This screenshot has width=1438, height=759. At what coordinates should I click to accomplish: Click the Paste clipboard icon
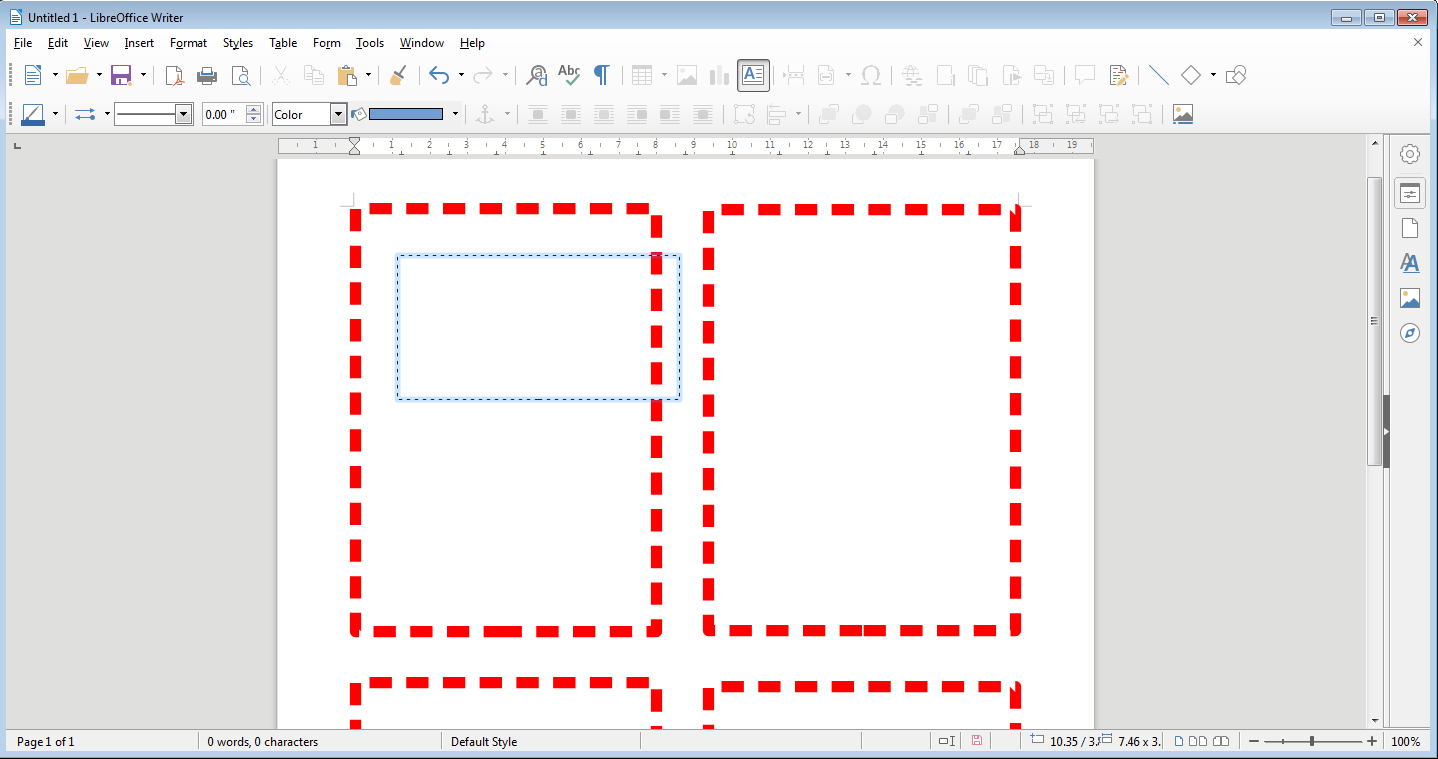[347, 75]
